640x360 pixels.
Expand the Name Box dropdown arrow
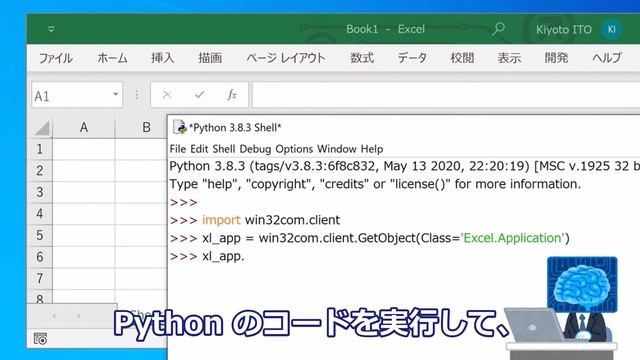click(x=116, y=95)
